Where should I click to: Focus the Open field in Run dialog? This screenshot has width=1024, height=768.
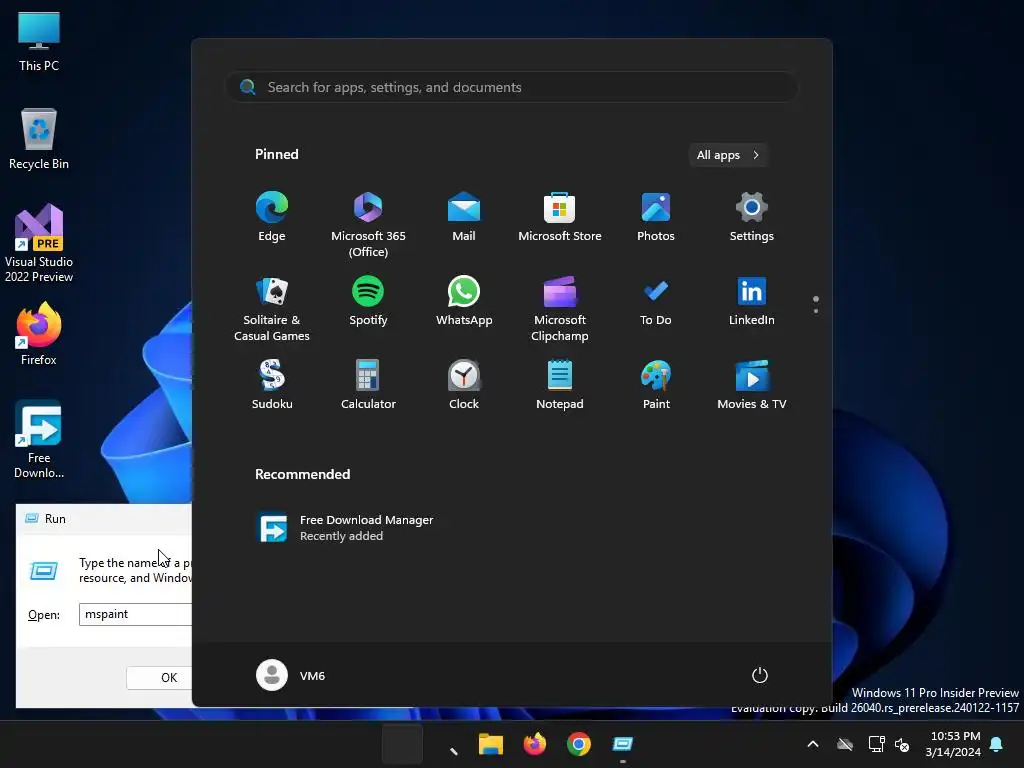tap(135, 614)
